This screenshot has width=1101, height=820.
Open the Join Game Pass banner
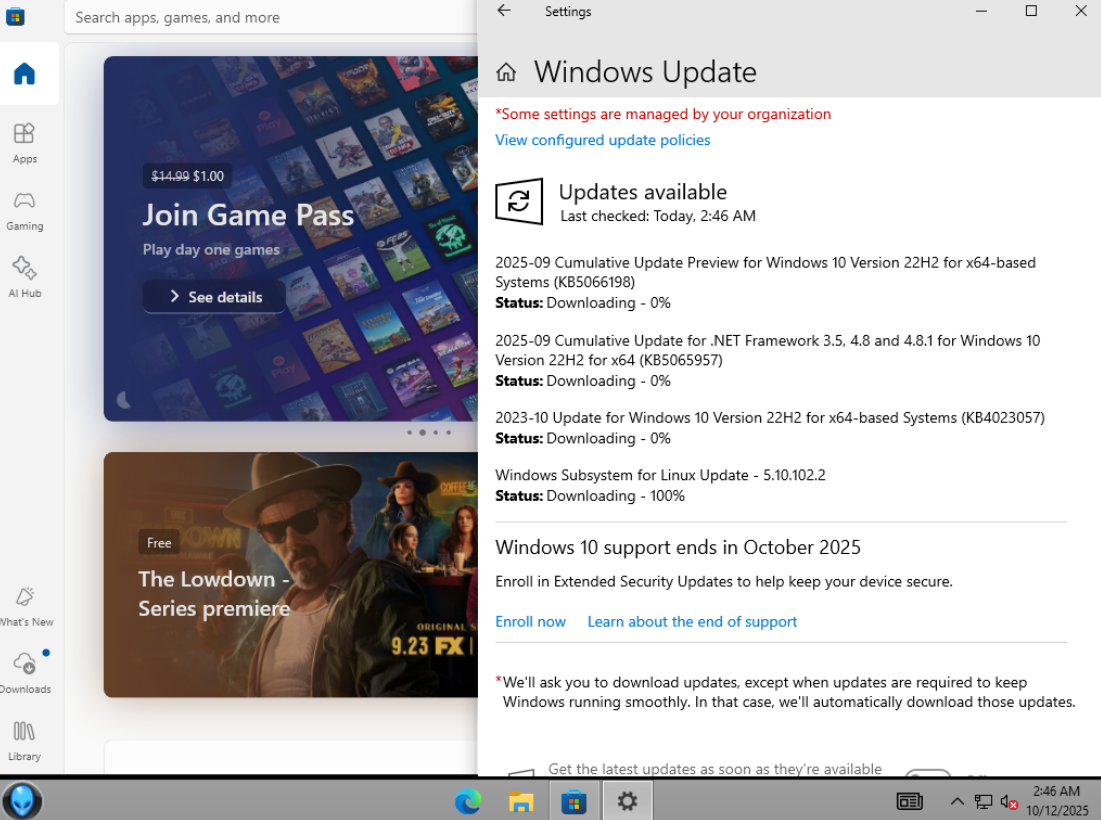coord(291,239)
